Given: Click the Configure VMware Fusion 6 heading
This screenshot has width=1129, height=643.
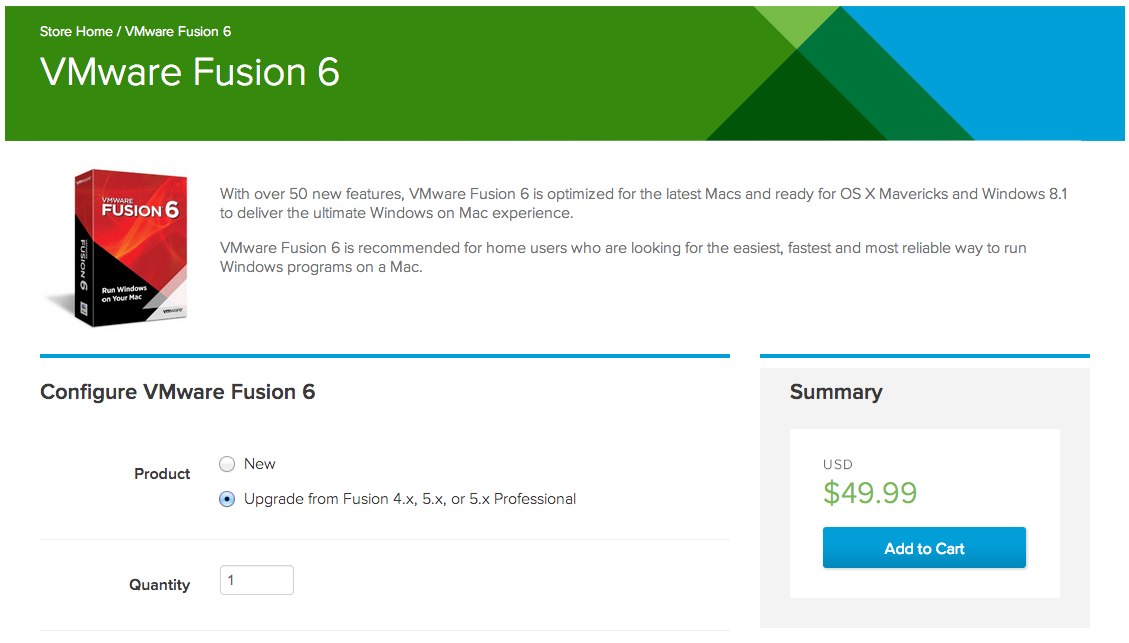Looking at the screenshot, I should click(177, 392).
